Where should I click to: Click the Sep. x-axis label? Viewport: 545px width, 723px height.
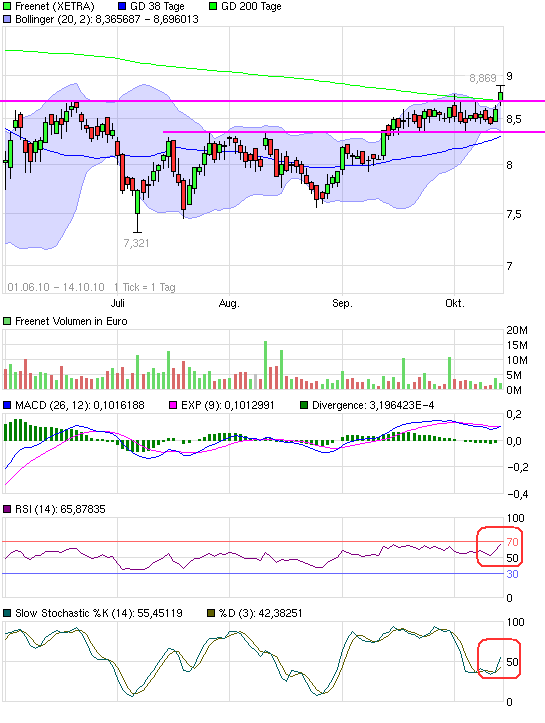coord(342,303)
